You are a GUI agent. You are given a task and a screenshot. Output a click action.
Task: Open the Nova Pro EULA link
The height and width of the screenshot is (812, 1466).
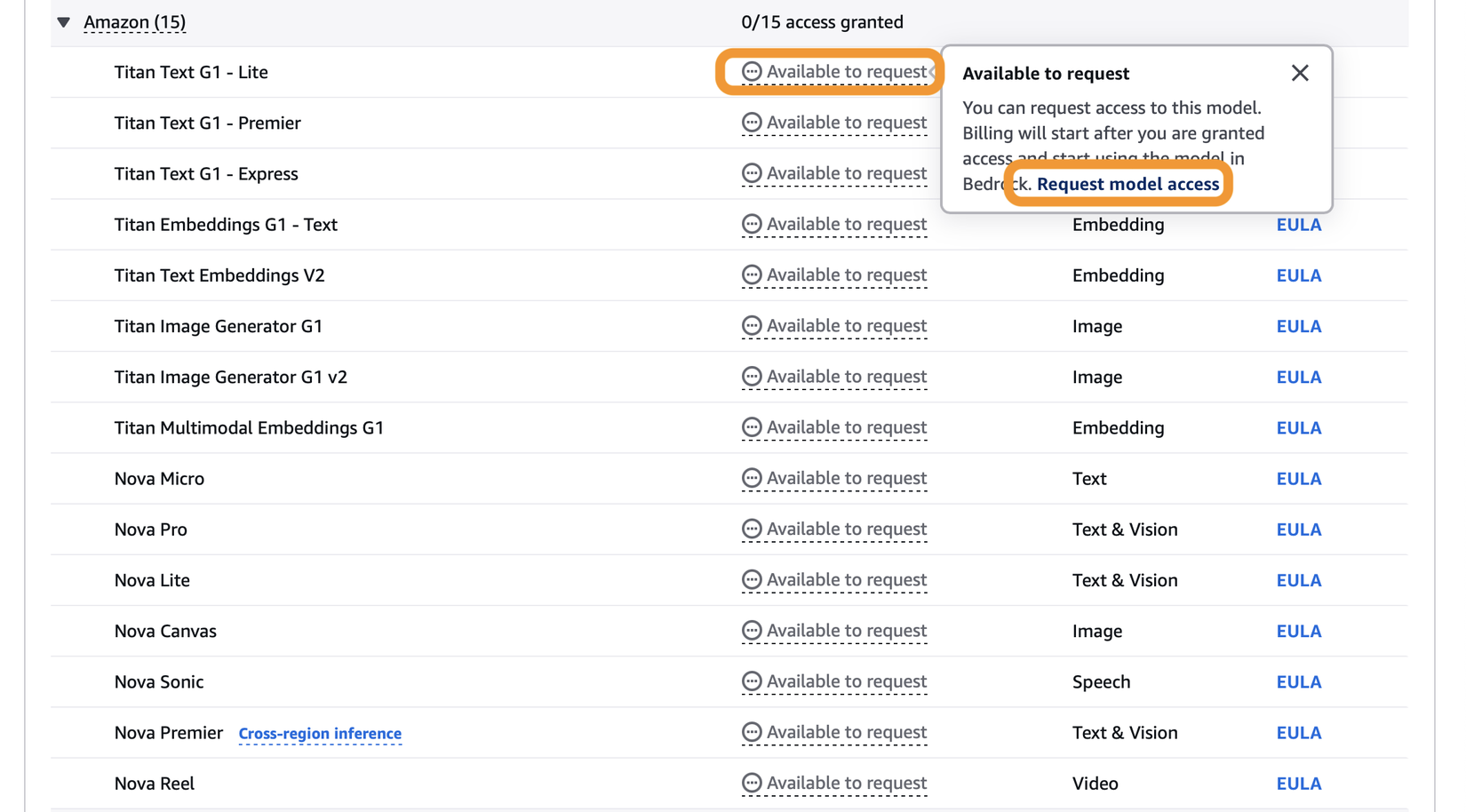[x=1298, y=529]
